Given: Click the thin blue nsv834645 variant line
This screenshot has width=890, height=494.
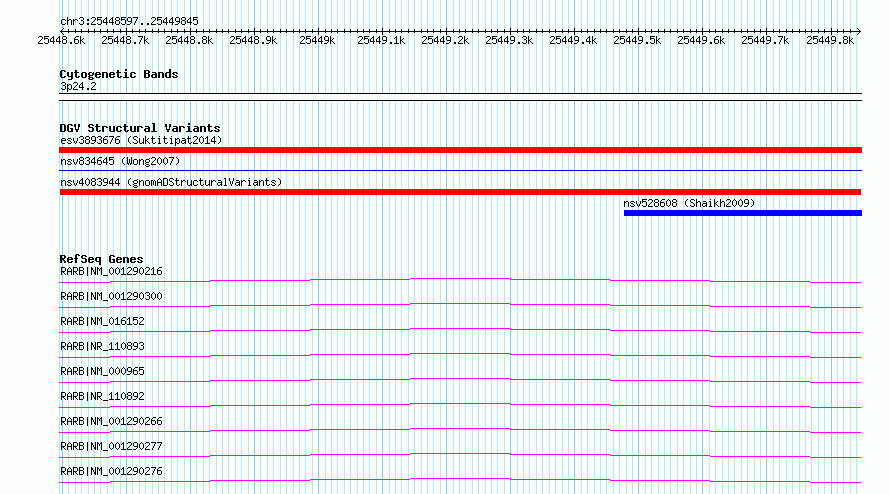Looking at the screenshot, I should tap(460, 170).
